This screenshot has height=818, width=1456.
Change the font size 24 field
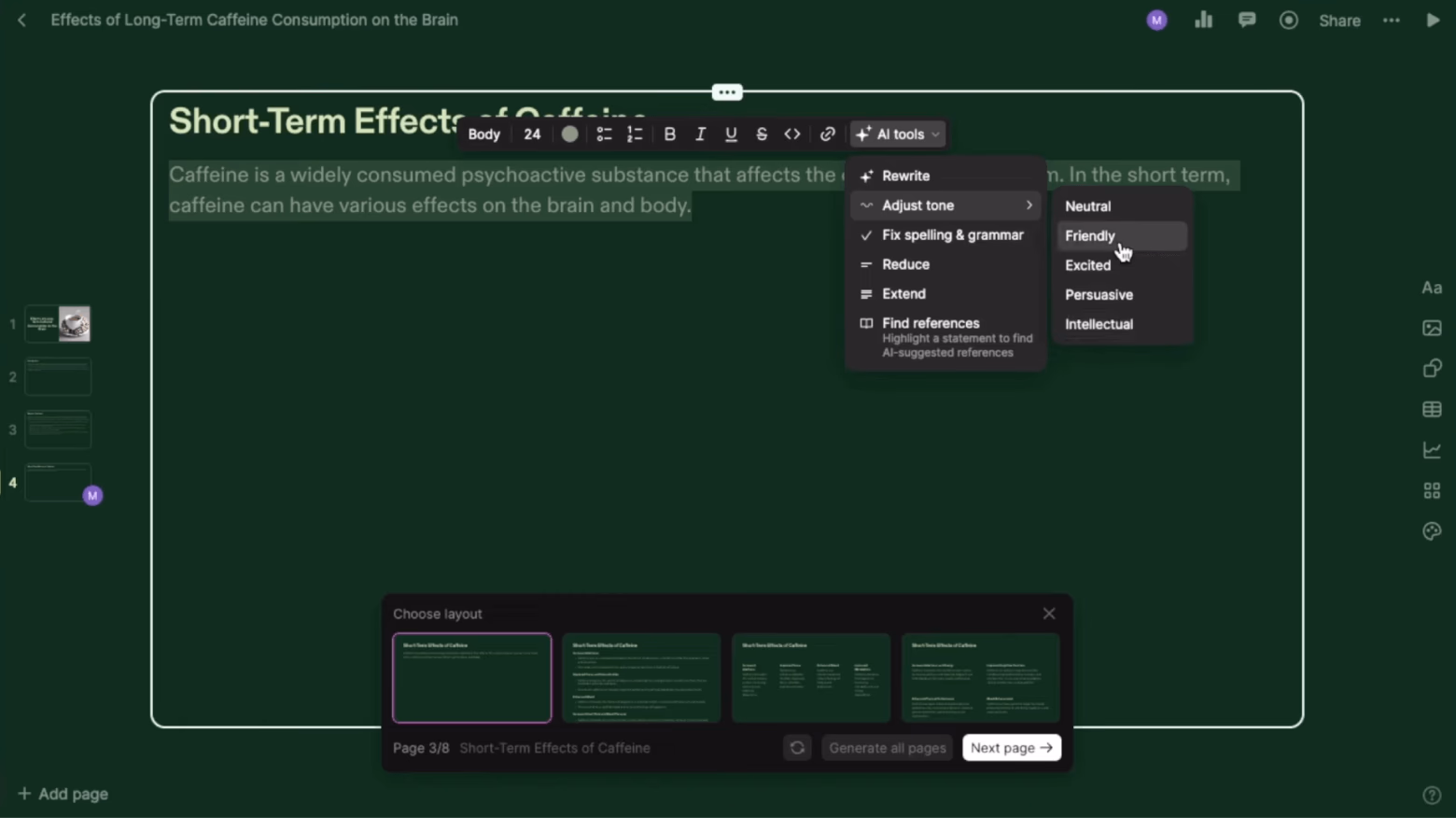point(532,134)
